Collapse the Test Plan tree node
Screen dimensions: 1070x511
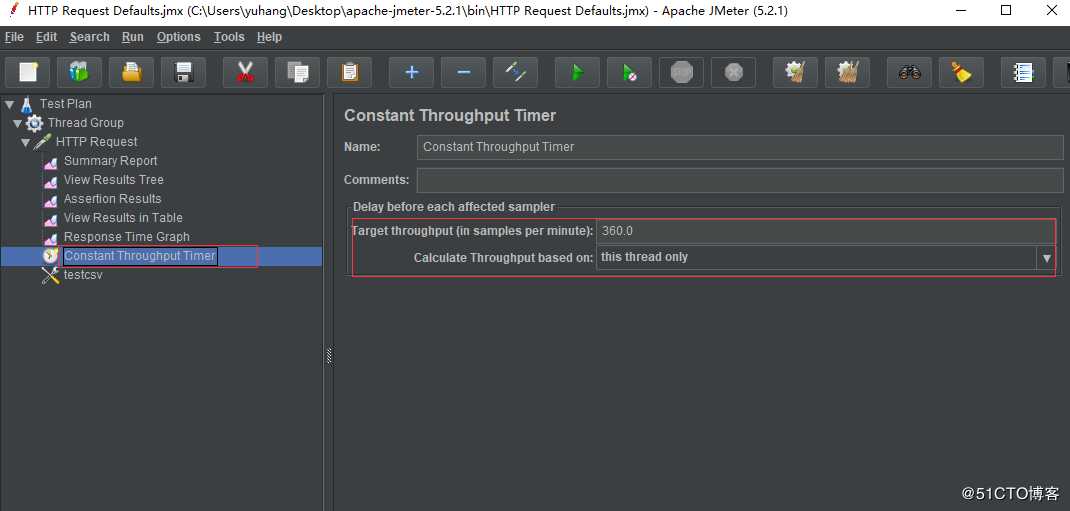click(10, 104)
